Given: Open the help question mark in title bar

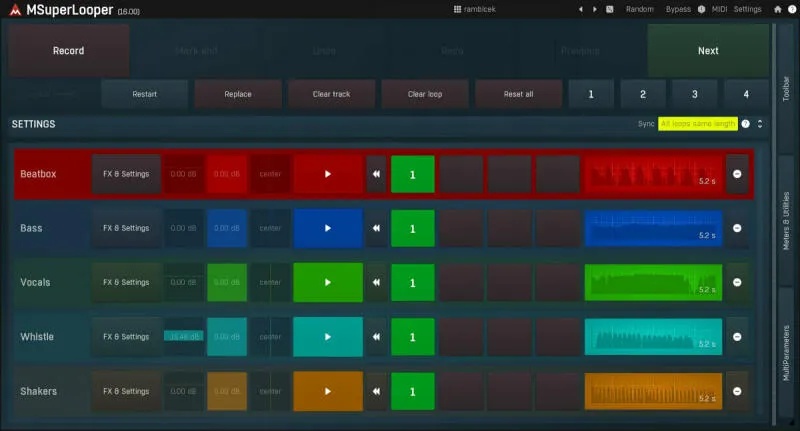Looking at the screenshot, I should tap(792, 9).
